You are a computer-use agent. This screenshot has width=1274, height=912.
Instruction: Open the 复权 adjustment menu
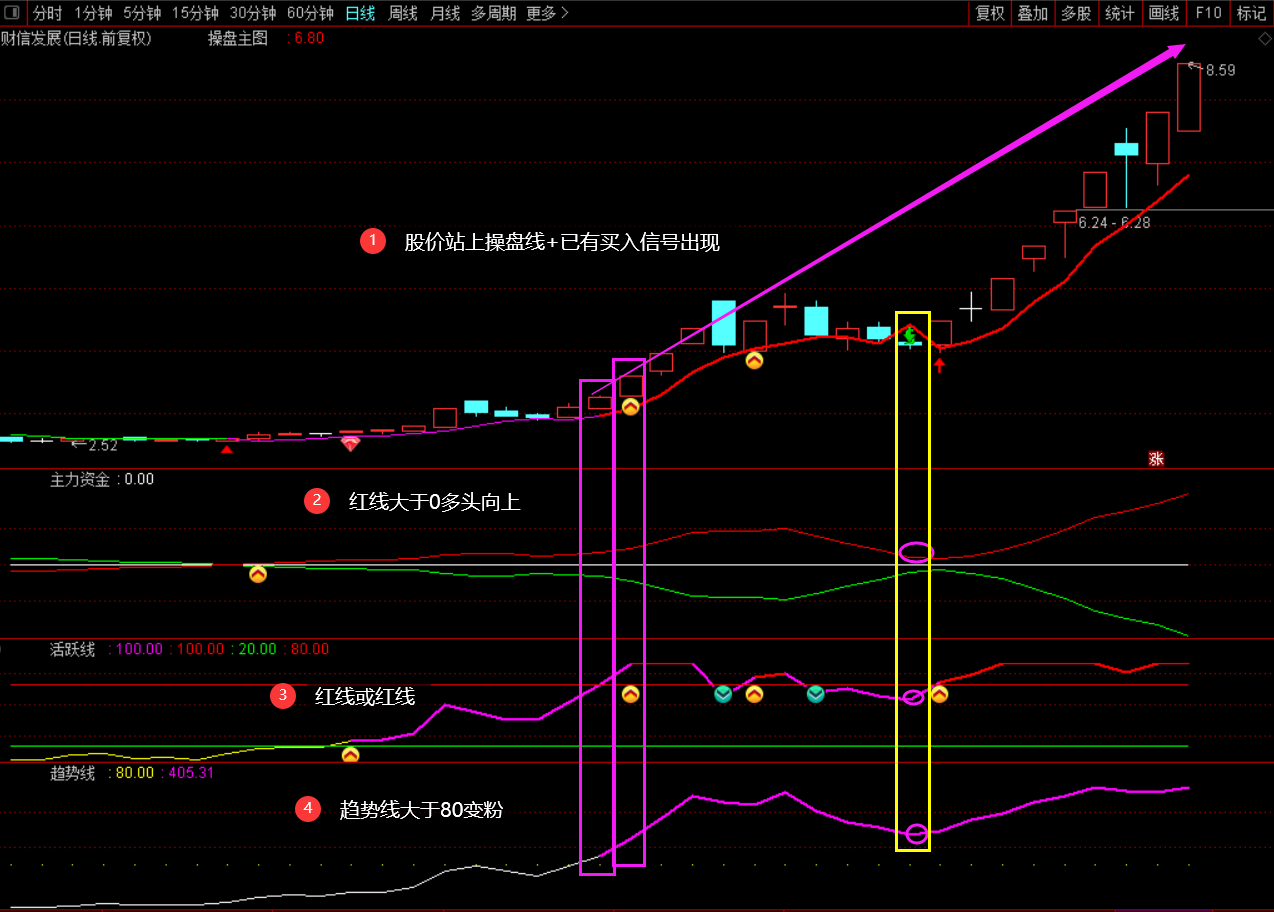(990, 13)
